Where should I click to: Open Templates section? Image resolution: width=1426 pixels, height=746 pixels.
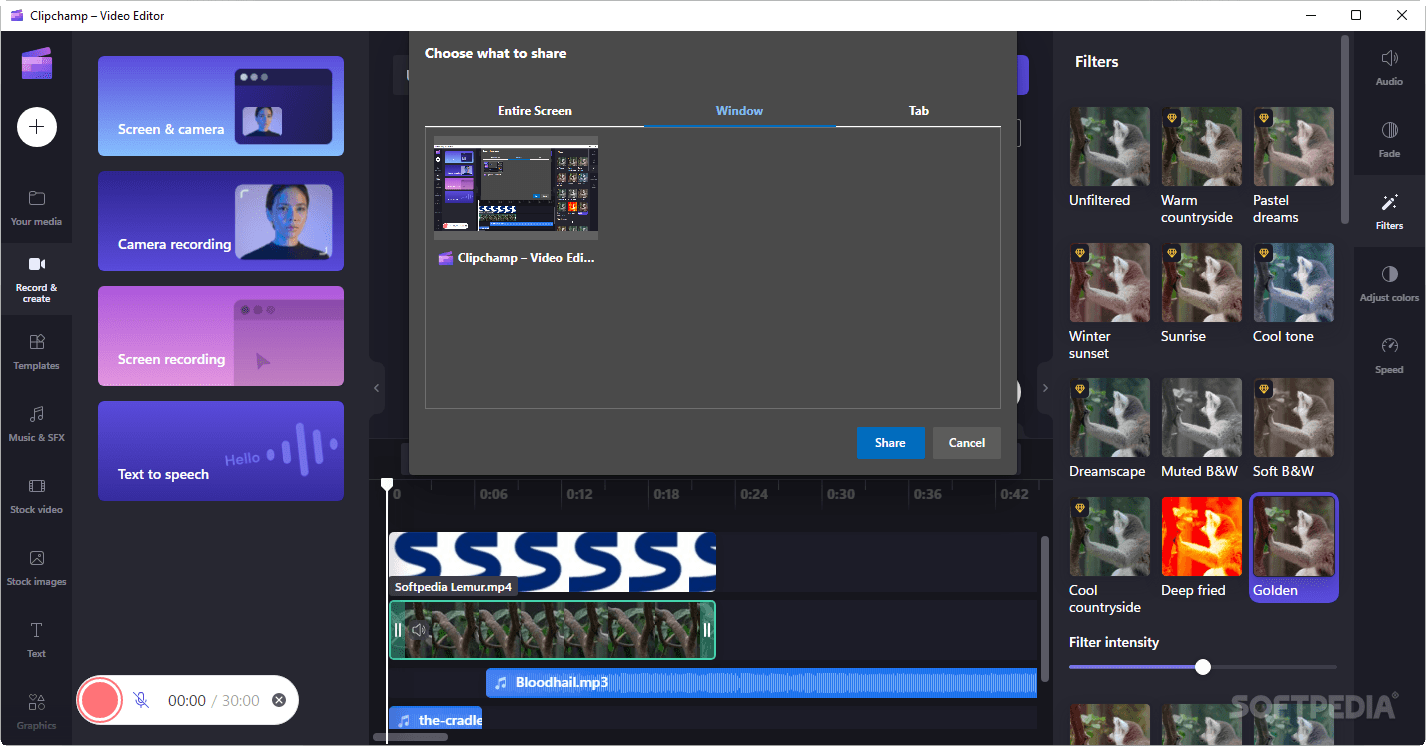point(36,351)
